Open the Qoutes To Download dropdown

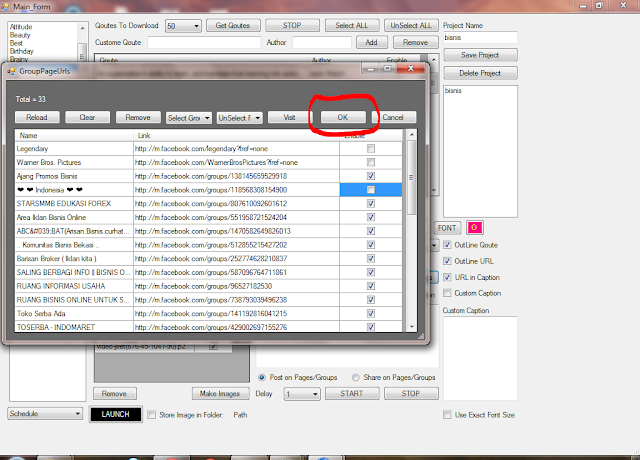(x=183, y=26)
